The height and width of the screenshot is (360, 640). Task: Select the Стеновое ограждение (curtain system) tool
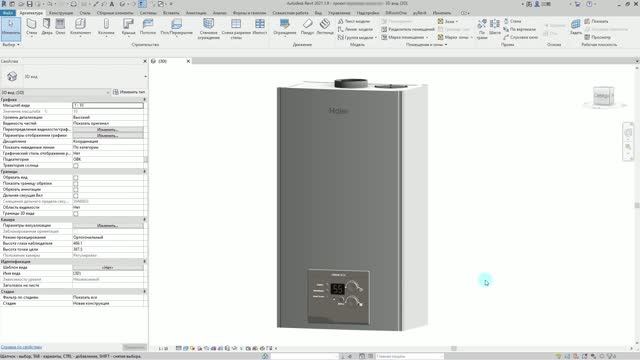tap(209, 29)
